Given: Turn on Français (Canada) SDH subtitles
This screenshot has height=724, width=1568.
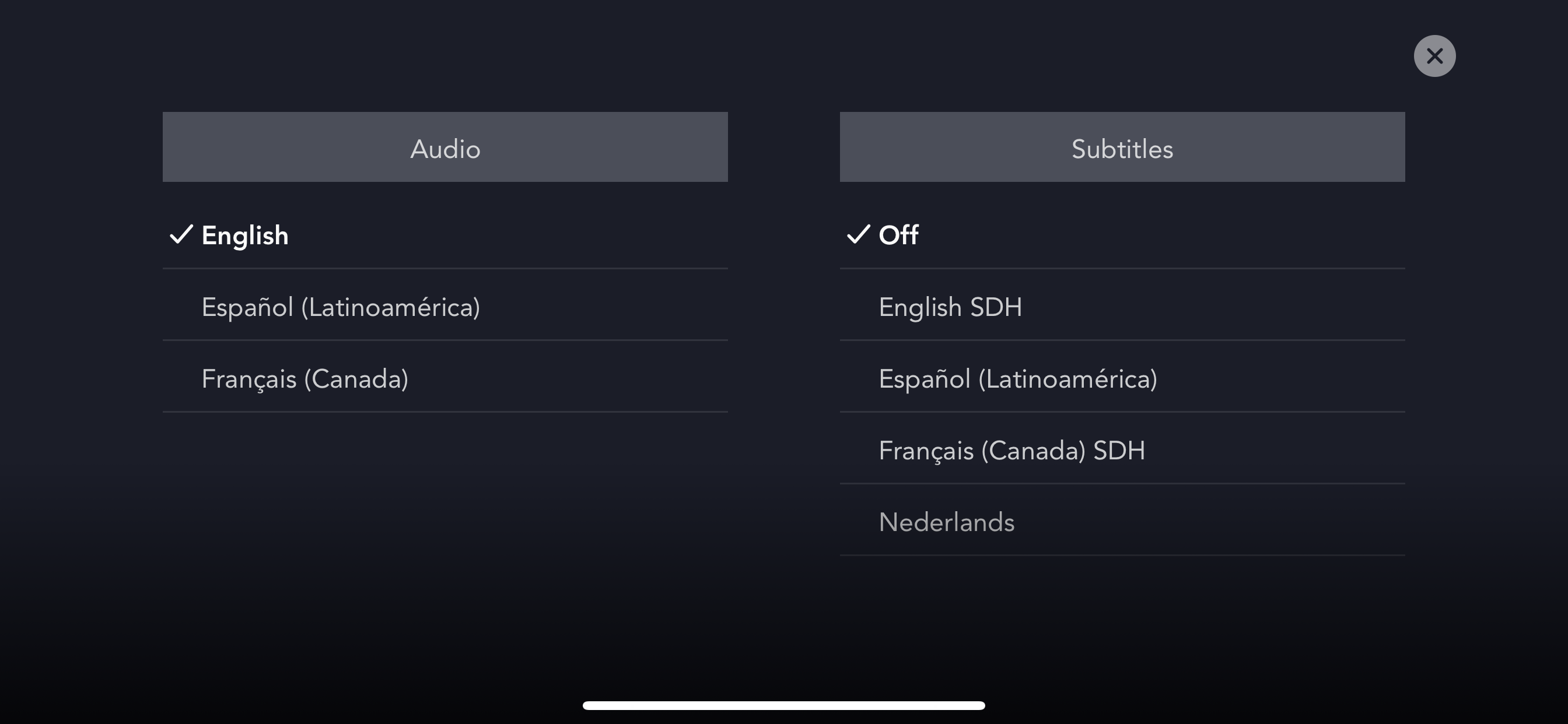Looking at the screenshot, I should click(1011, 451).
